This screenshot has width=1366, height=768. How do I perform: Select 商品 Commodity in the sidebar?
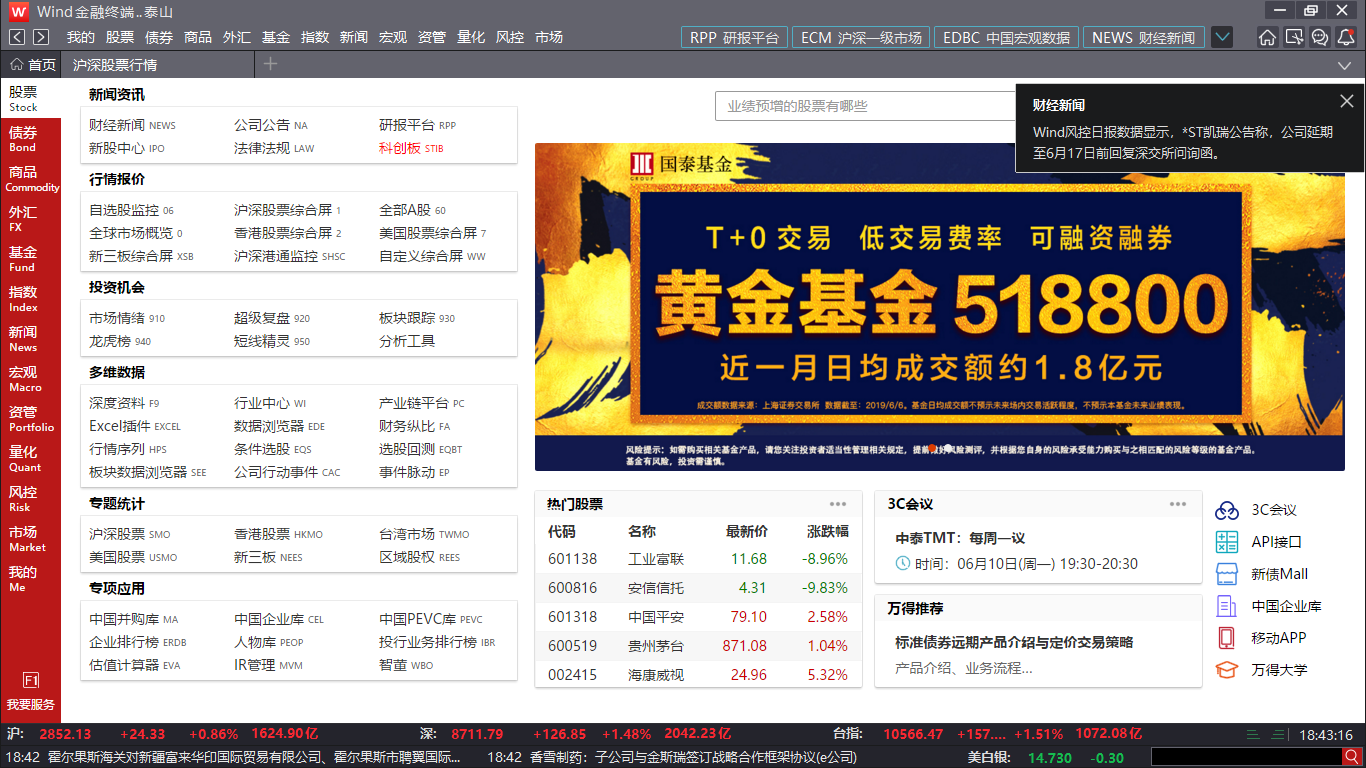coord(30,179)
